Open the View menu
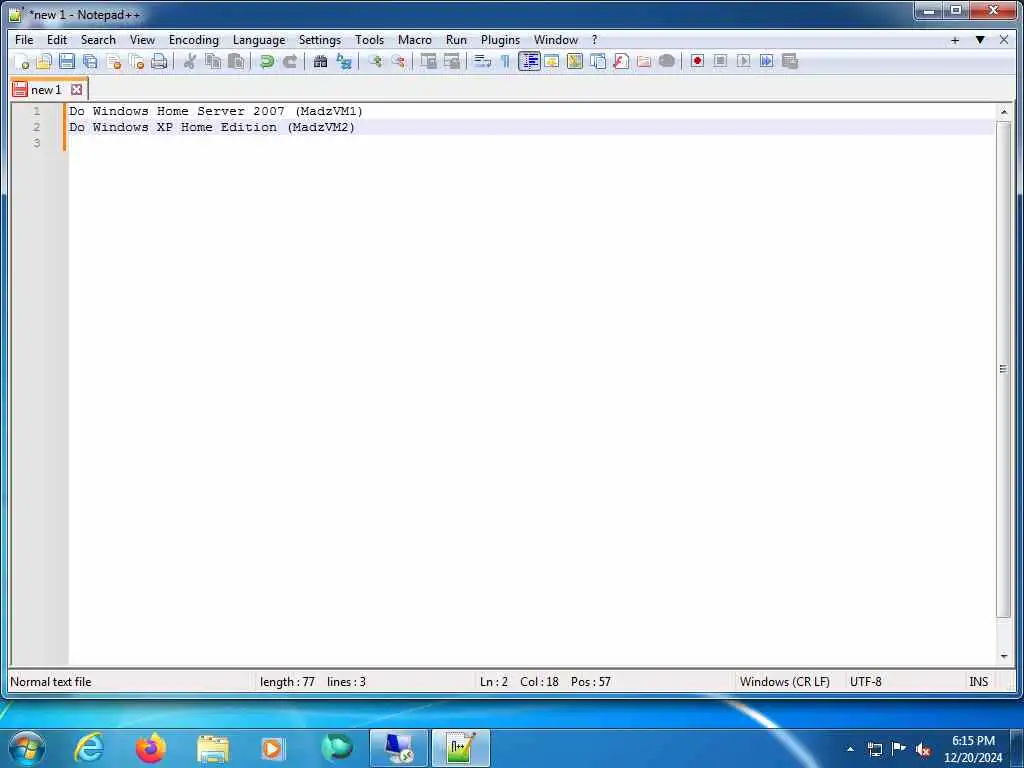The height and width of the screenshot is (768, 1024). (142, 40)
